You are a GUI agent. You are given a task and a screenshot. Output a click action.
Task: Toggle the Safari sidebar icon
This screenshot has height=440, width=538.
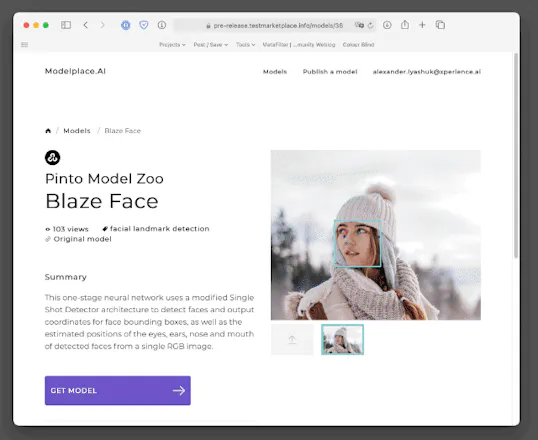[66, 25]
